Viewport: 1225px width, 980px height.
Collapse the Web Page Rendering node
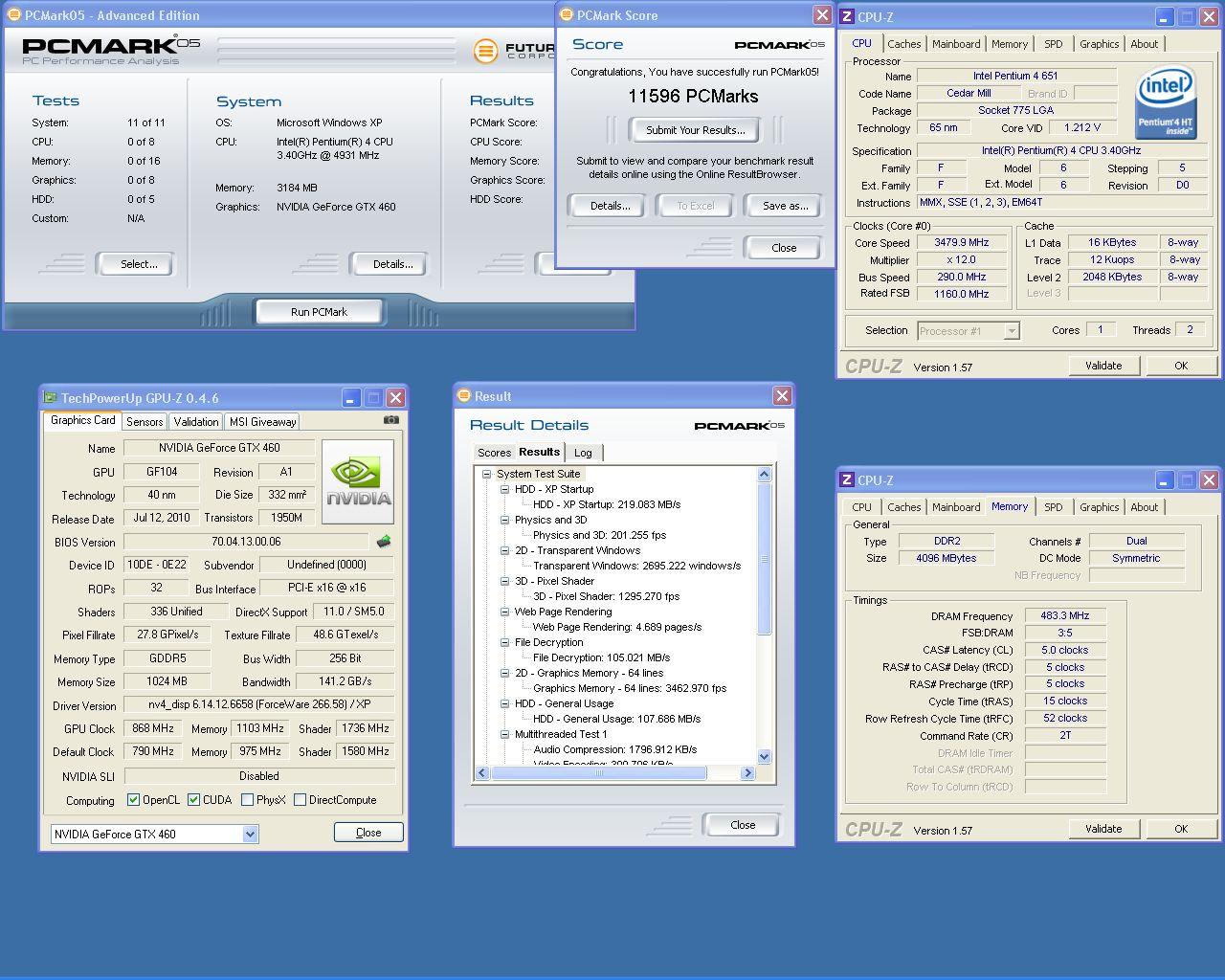coord(504,612)
